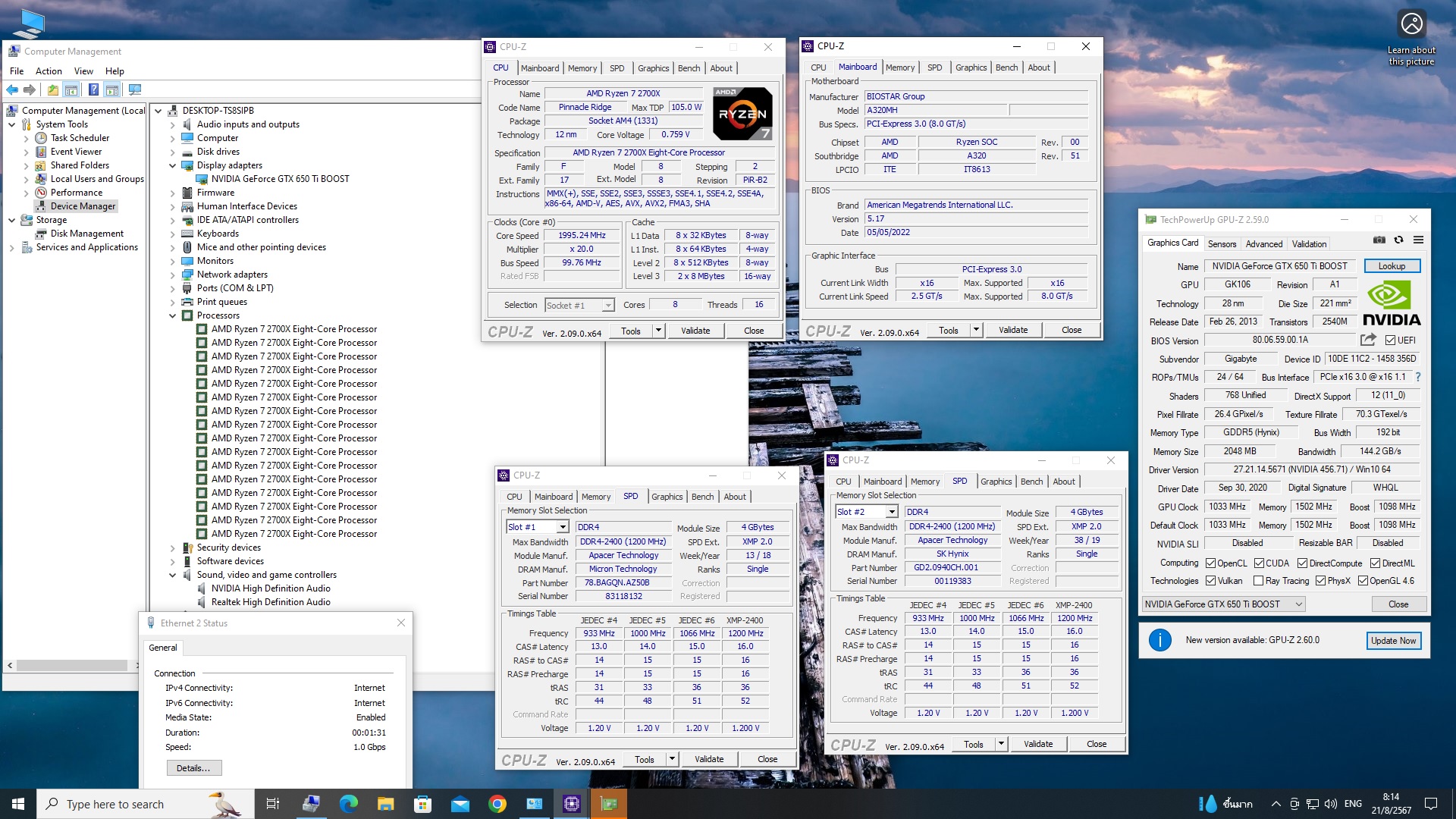1456x819 pixels.
Task: Select Event Viewer in the tree
Action: point(76,152)
